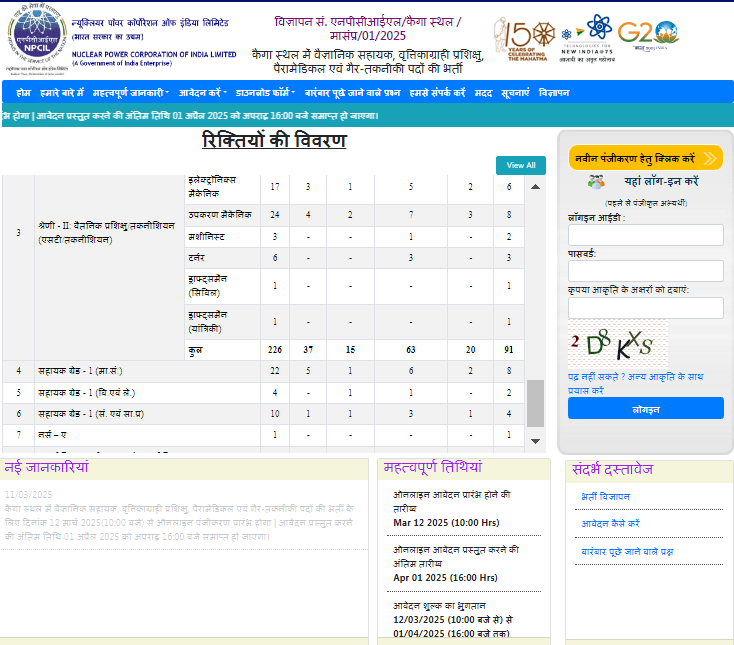The height and width of the screenshot is (645, 734).
Task: Focus the लॉगइन आईडी input field
Action: (645, 235)
